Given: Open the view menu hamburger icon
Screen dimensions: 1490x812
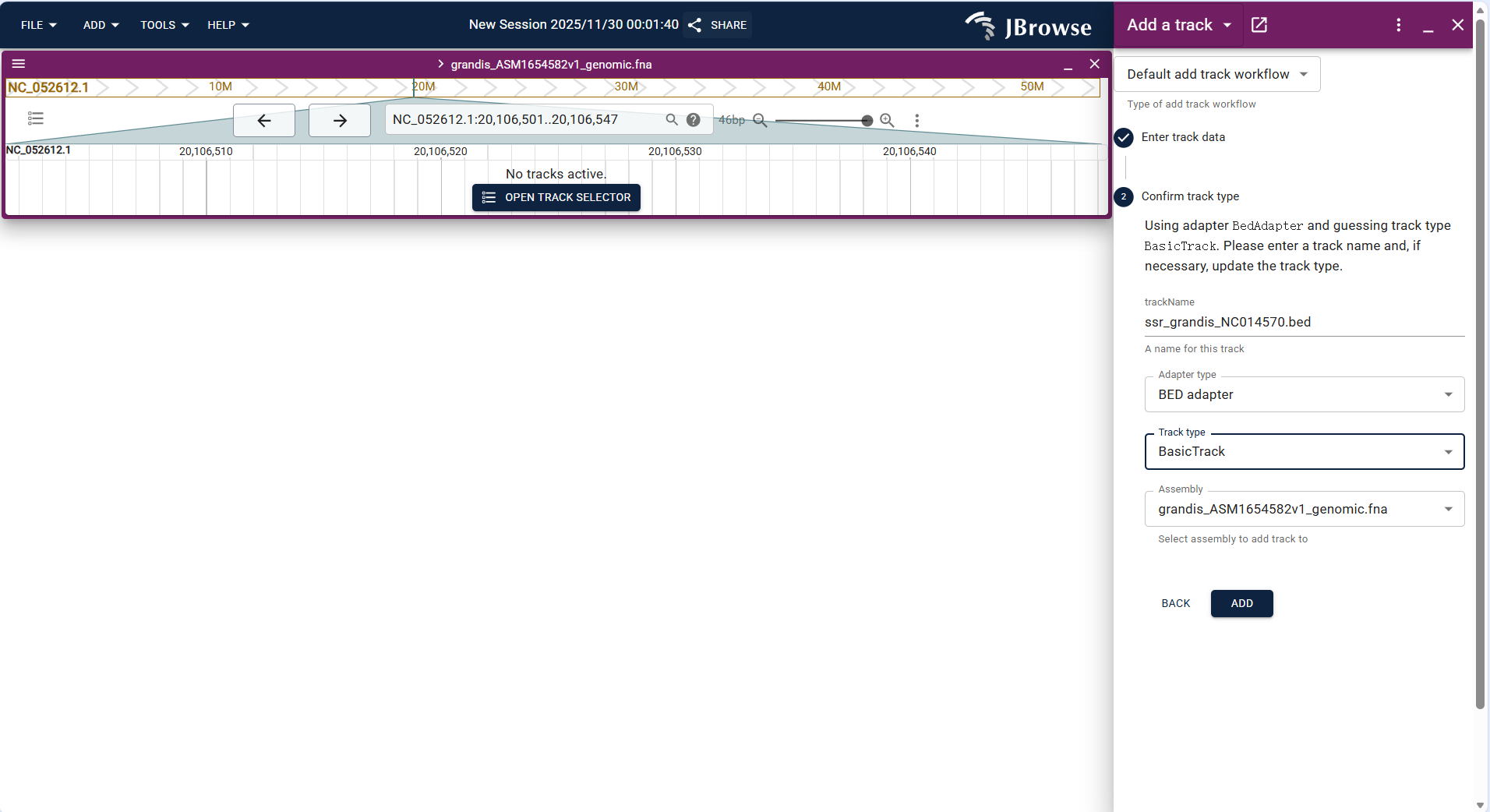Looking at the screenshot, I should (19, 63).
